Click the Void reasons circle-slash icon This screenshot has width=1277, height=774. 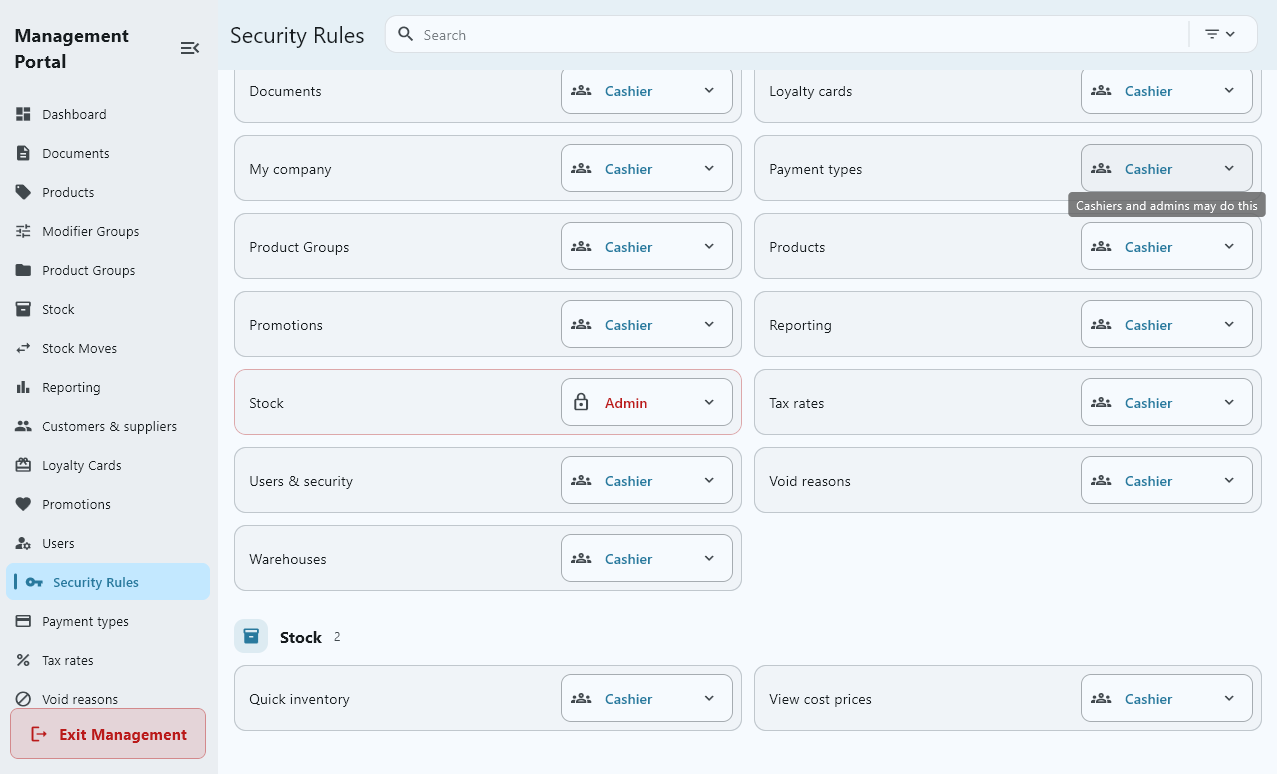point(23,699)
